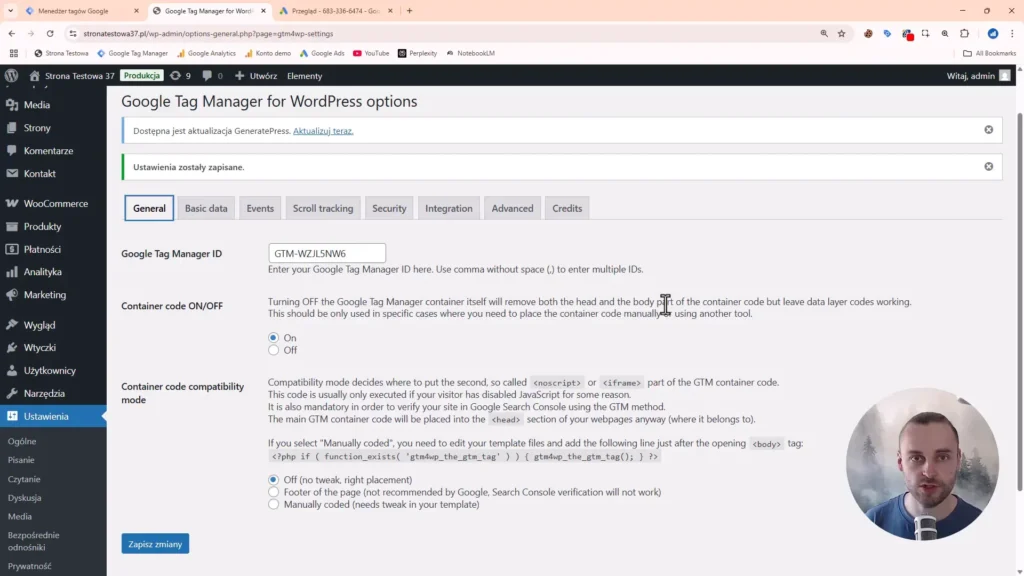Open browser zoom magnifier icon
Image resolution: width=1024 pixels, height=576 pixels.
pyautogui.click(x=824, y=33)
